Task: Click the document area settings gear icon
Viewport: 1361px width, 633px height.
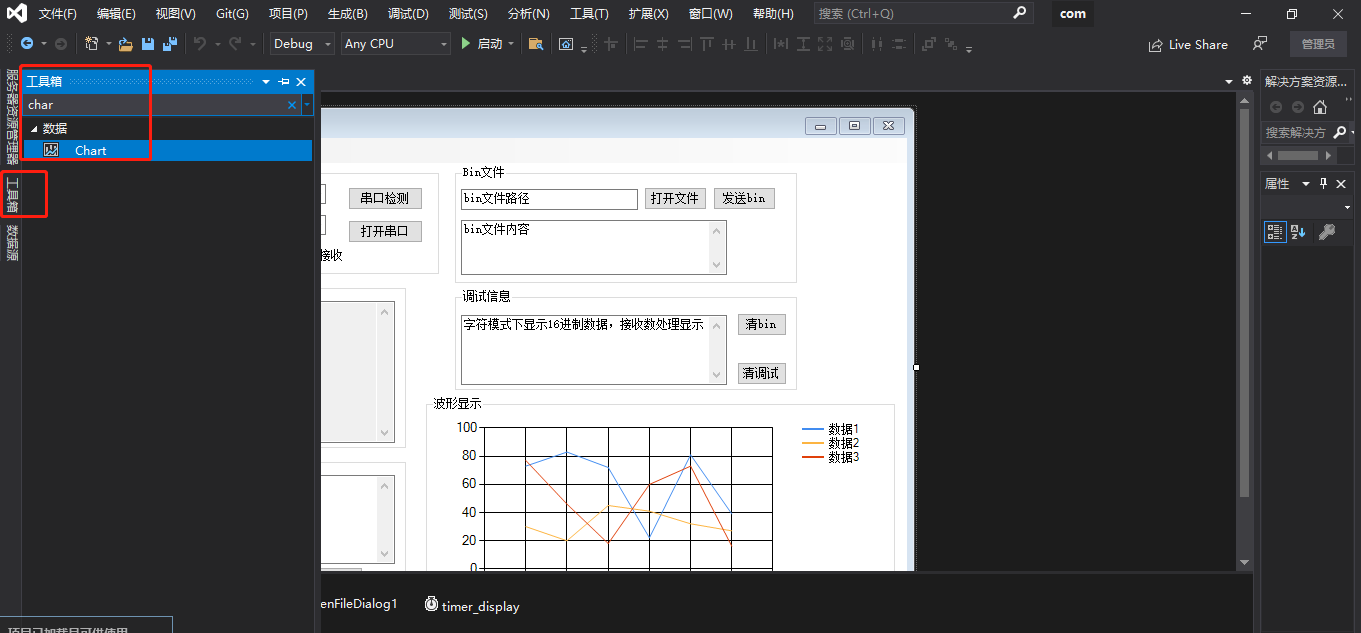Action: click(x=1246, y=80)
